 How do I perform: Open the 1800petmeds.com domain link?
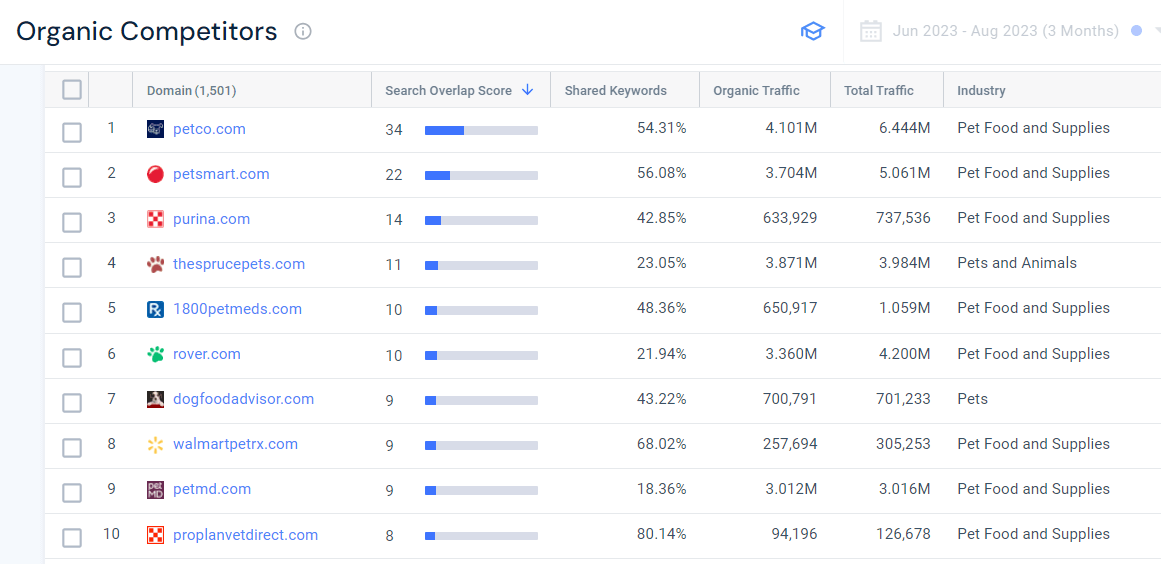click(x=237, y=309)
